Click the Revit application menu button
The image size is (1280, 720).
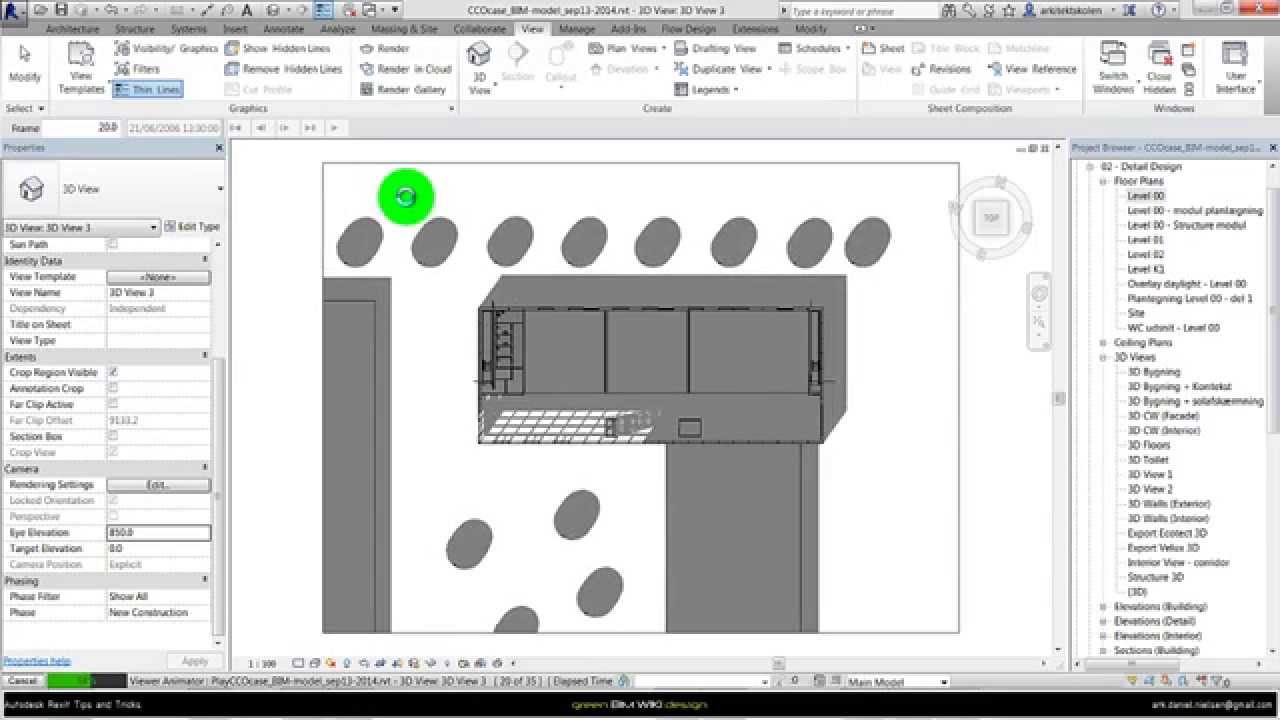click(14, 11)
